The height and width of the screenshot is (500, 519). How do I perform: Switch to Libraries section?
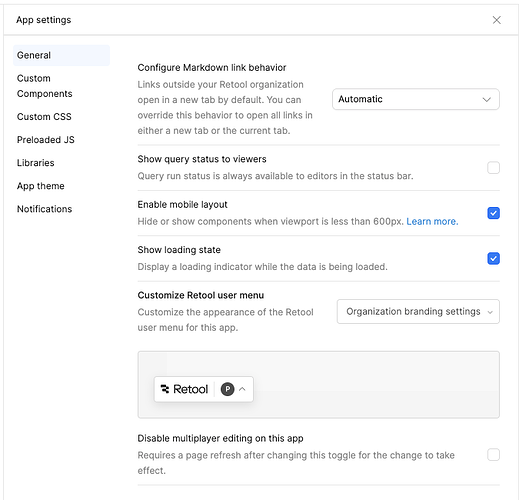(36, 163)
